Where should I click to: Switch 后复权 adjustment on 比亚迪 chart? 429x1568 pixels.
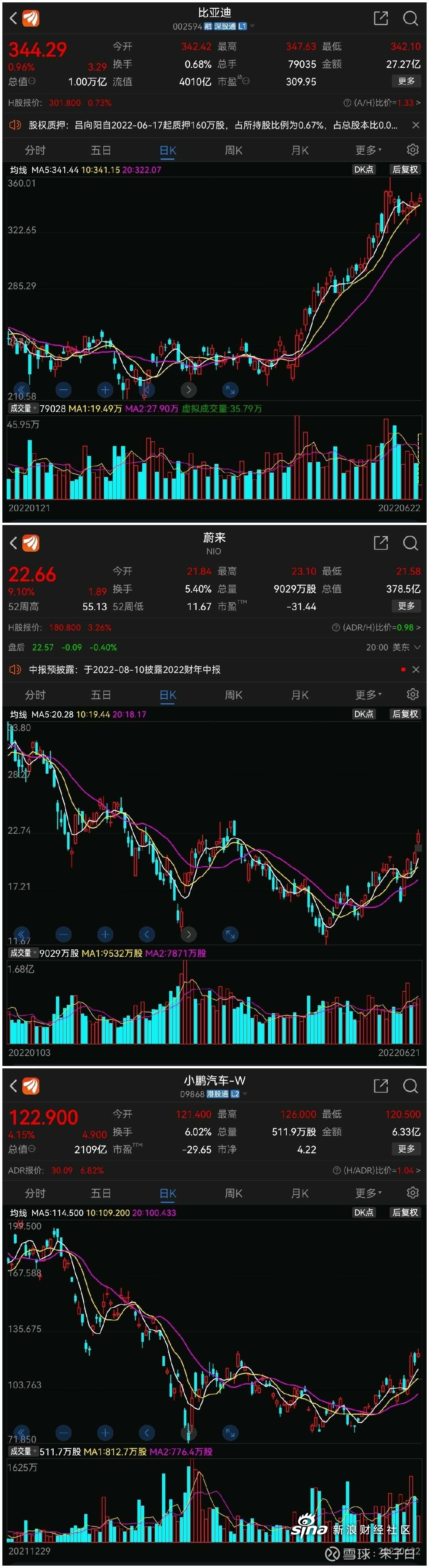(405, 170)
